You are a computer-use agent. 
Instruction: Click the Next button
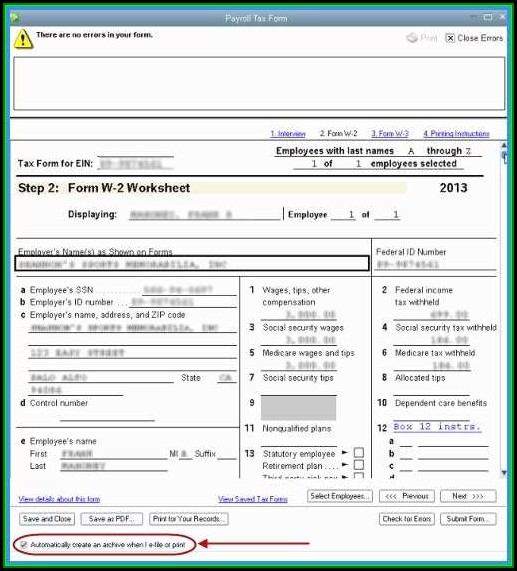point(468,496)
